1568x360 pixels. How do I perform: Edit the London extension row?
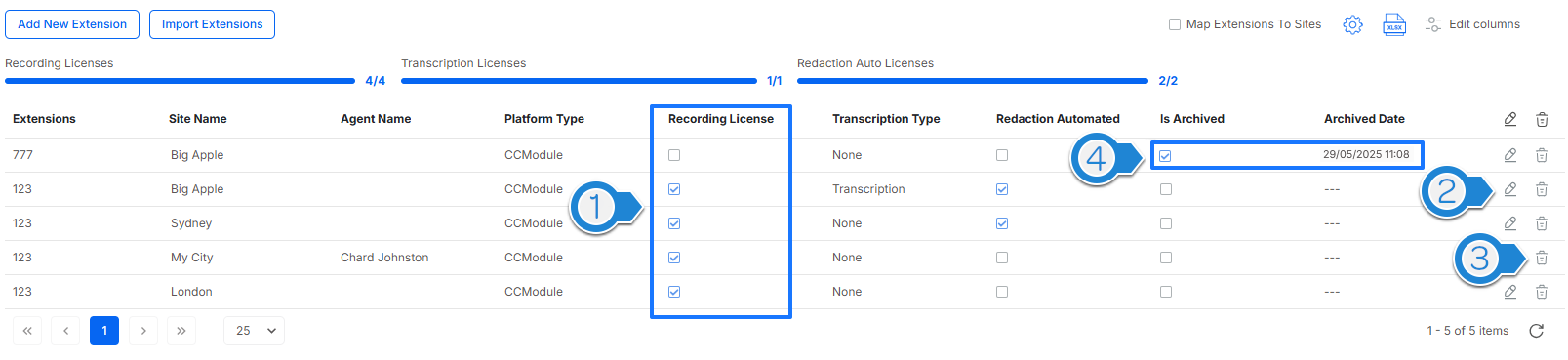tap(1510, 292)
